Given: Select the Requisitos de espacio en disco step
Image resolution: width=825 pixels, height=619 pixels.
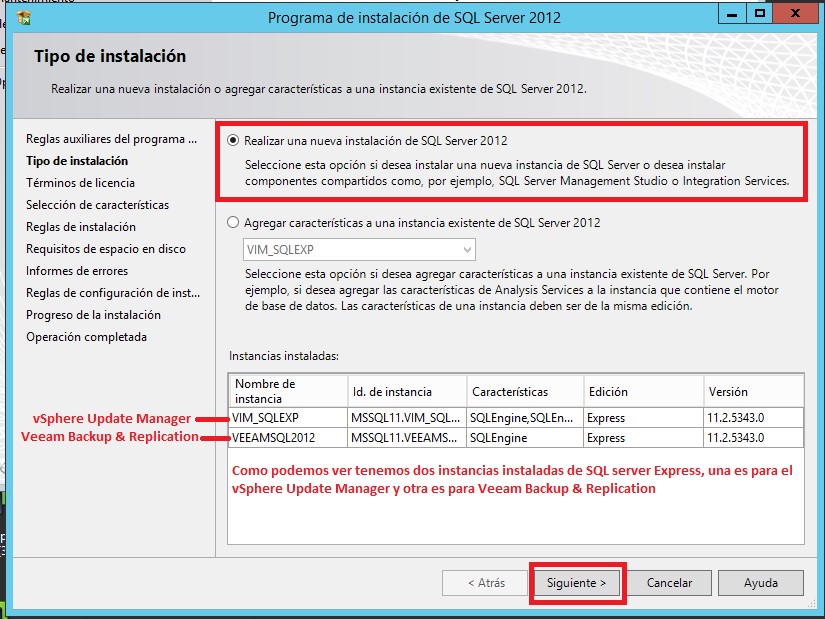Looking at the screenshot, I should tap(106, 249).
